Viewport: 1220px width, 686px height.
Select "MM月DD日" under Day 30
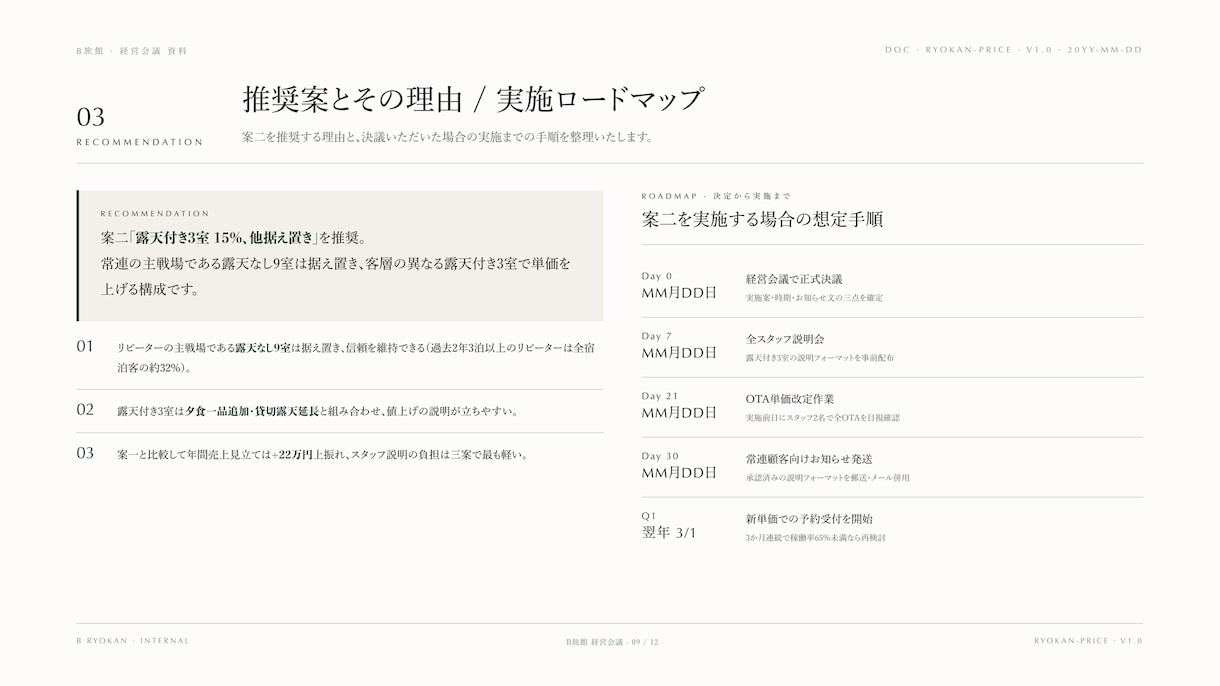679,473
